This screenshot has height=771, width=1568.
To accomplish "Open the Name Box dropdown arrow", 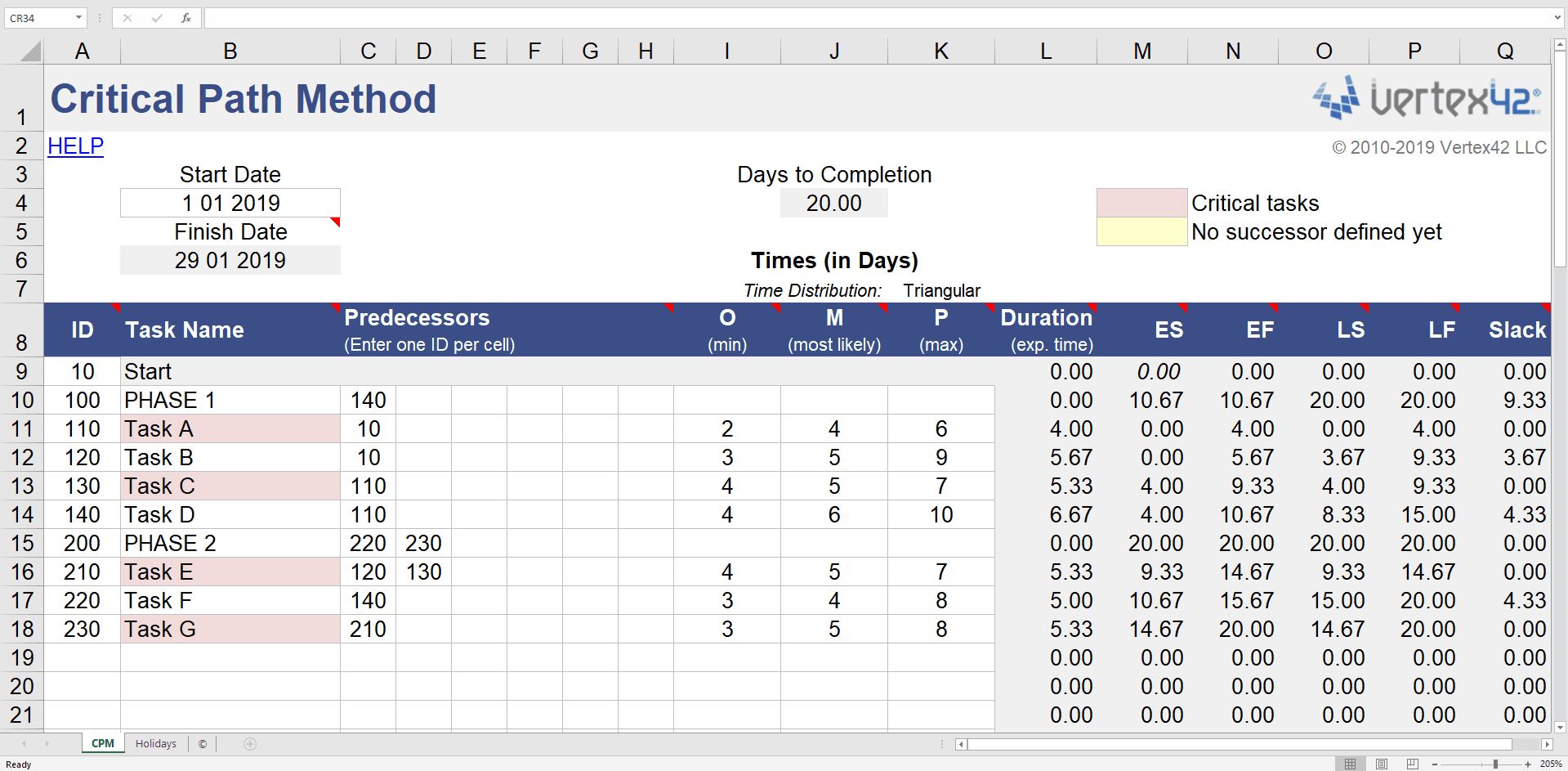I will 79,18.
